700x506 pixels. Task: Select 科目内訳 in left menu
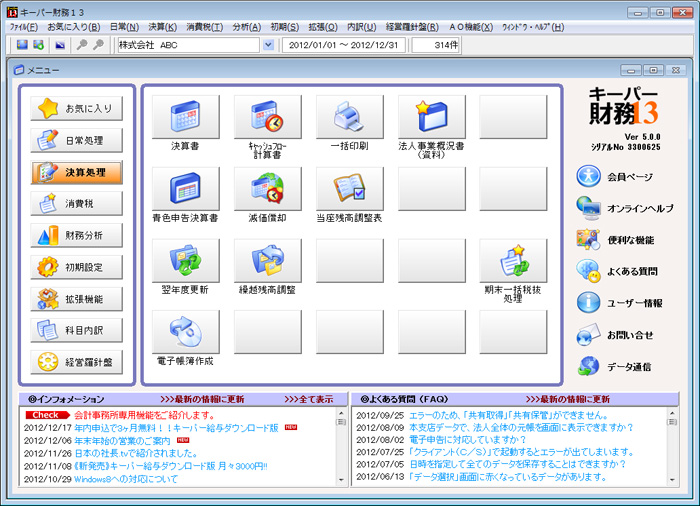(76, 330)
